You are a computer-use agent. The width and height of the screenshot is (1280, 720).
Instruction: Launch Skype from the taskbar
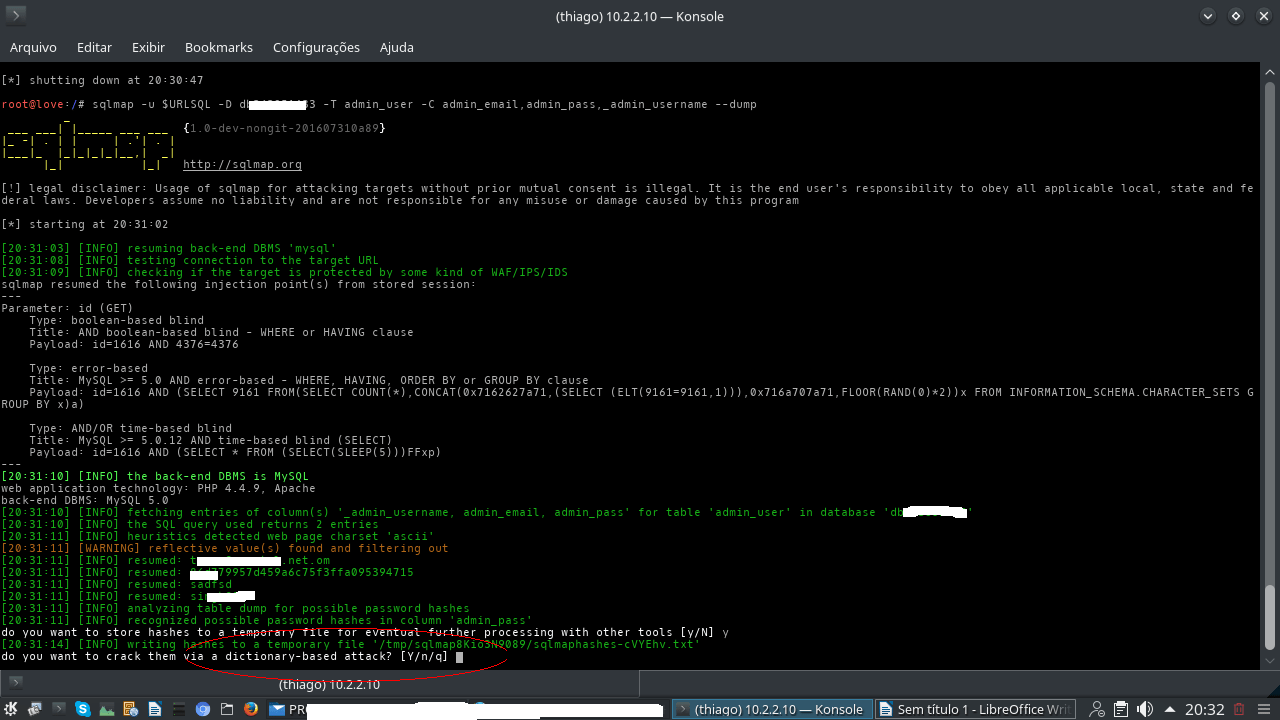[x=83, y=709]
